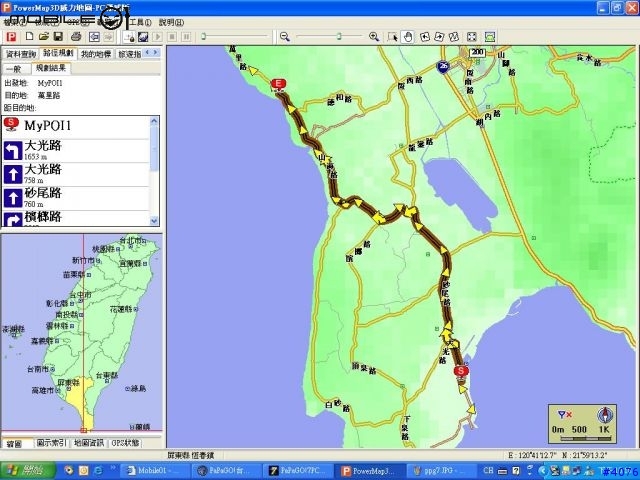Play the route simulation
This screenshot has height=480, width=640.
158,37
